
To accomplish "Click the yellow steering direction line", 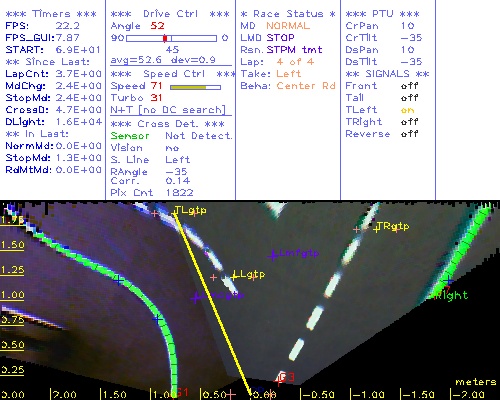I will click(212, 303).
